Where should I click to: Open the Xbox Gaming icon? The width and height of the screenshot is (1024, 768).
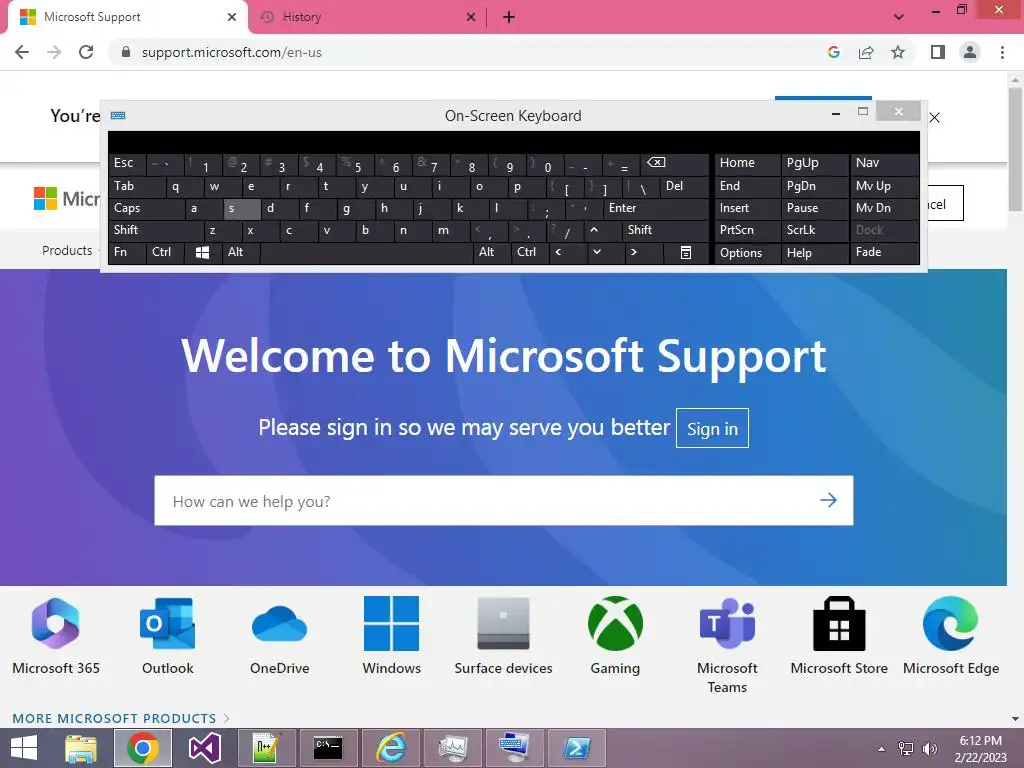point(615,624)
